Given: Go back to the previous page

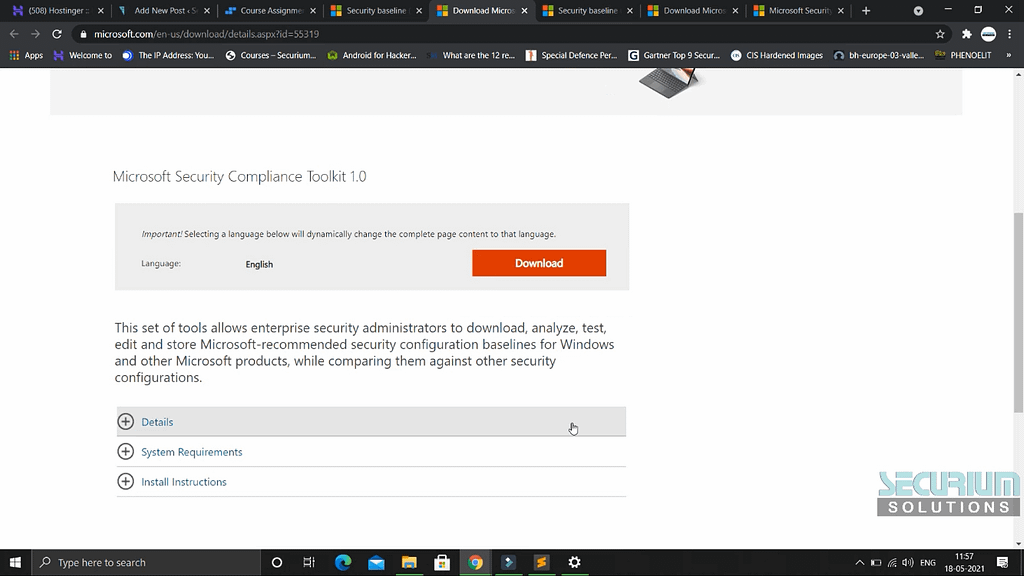Looking at the screenshot, I should [14, 34].
